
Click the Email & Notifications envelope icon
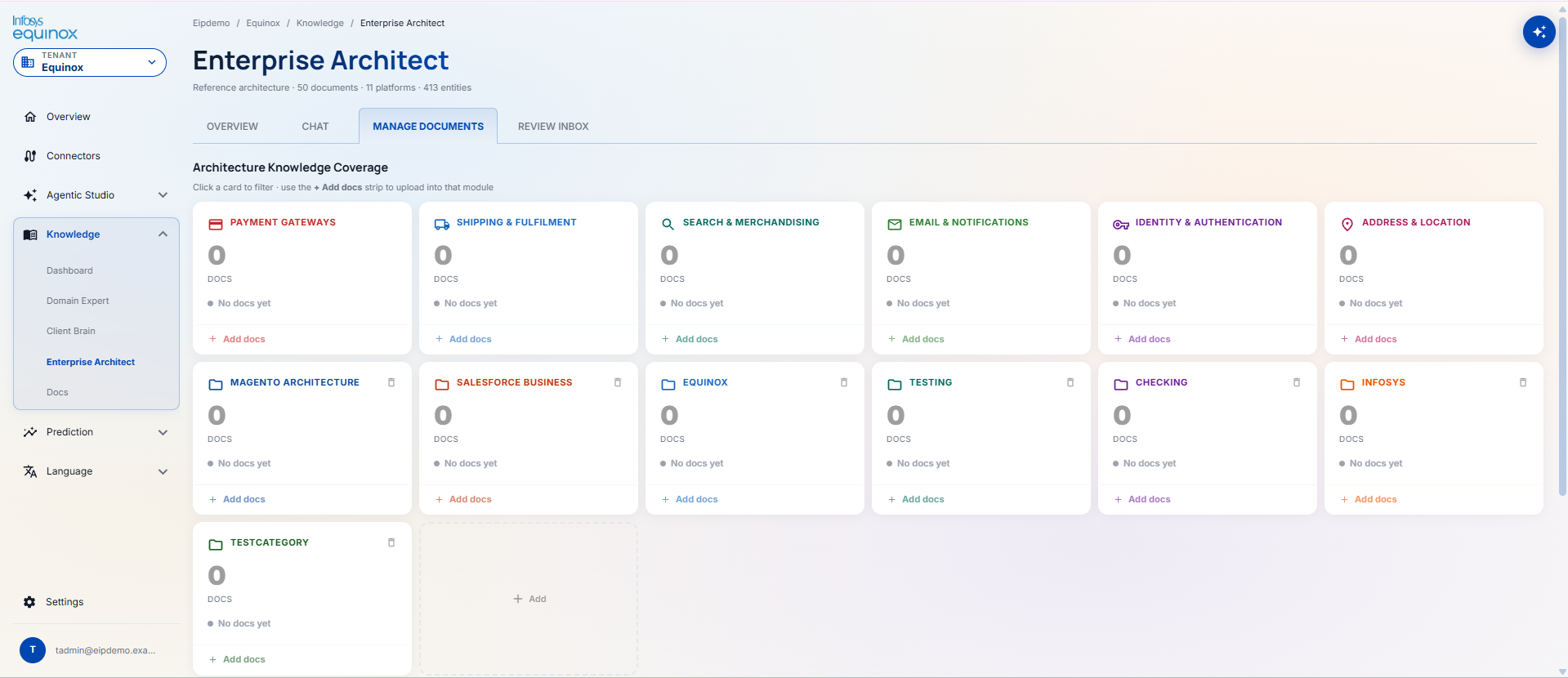click(x=895, y=224)
